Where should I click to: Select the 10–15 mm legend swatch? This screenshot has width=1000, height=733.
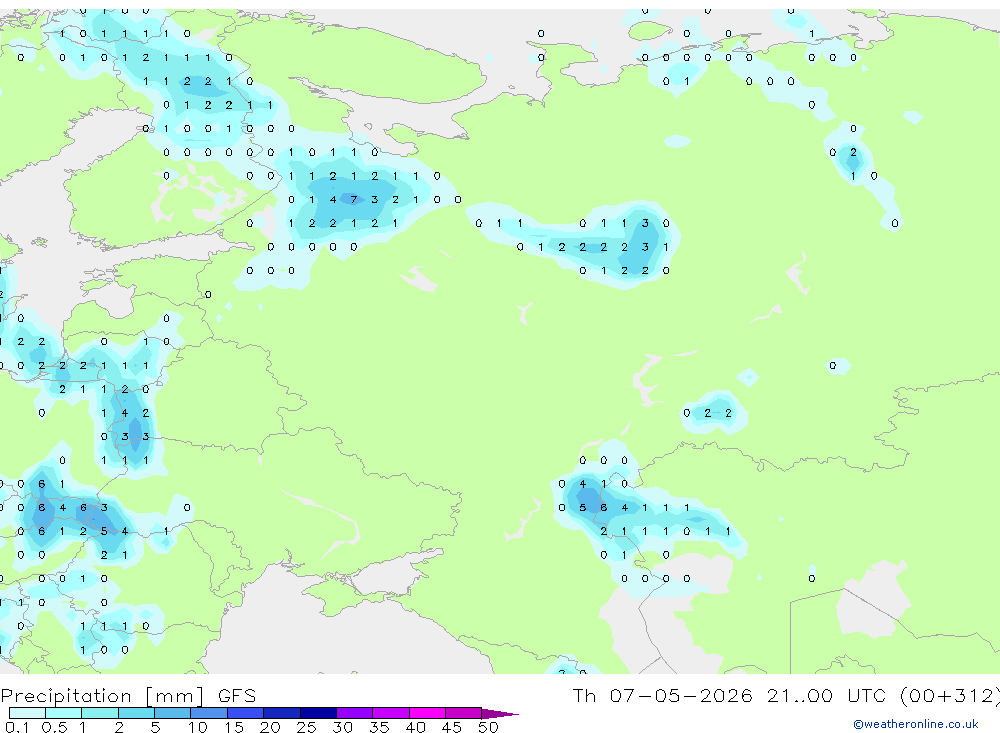click(x=209, y=713)
